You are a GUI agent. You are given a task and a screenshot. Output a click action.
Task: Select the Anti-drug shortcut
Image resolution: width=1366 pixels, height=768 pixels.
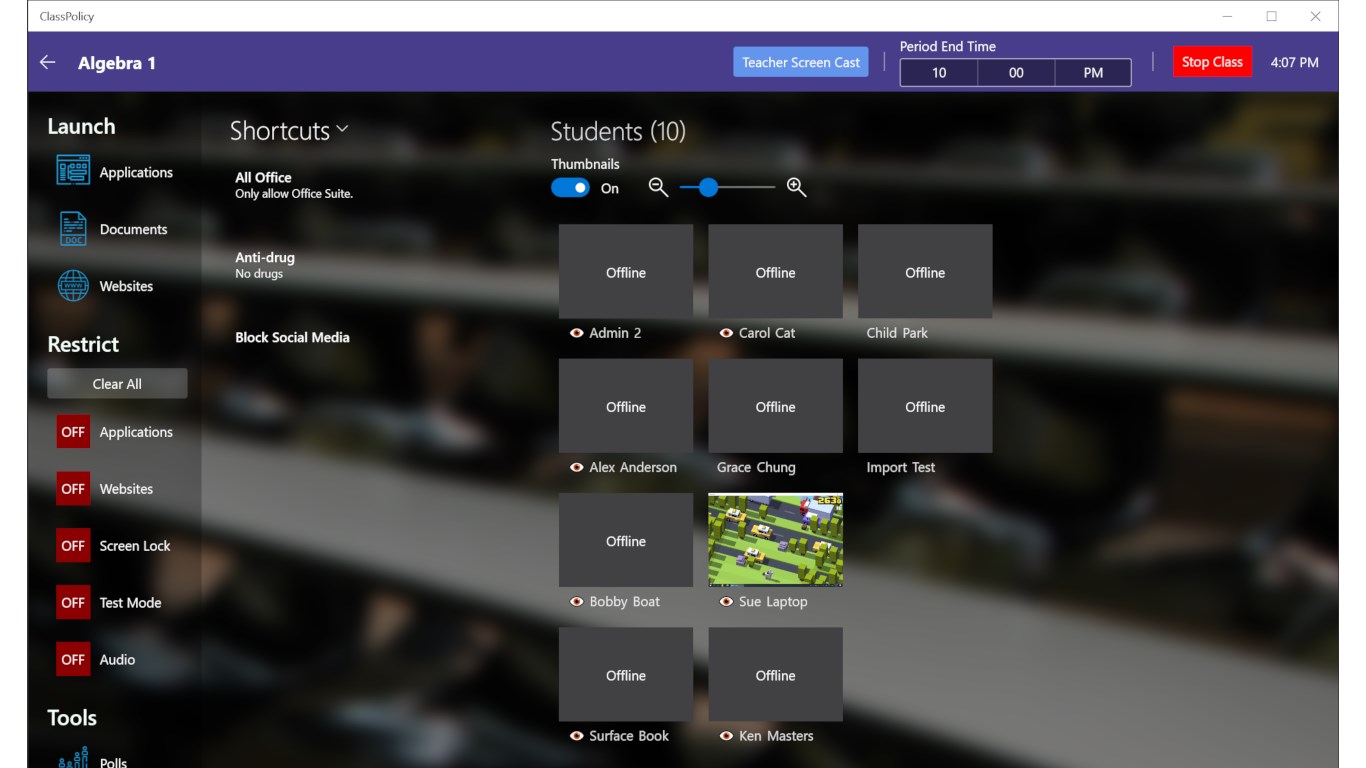265,265
